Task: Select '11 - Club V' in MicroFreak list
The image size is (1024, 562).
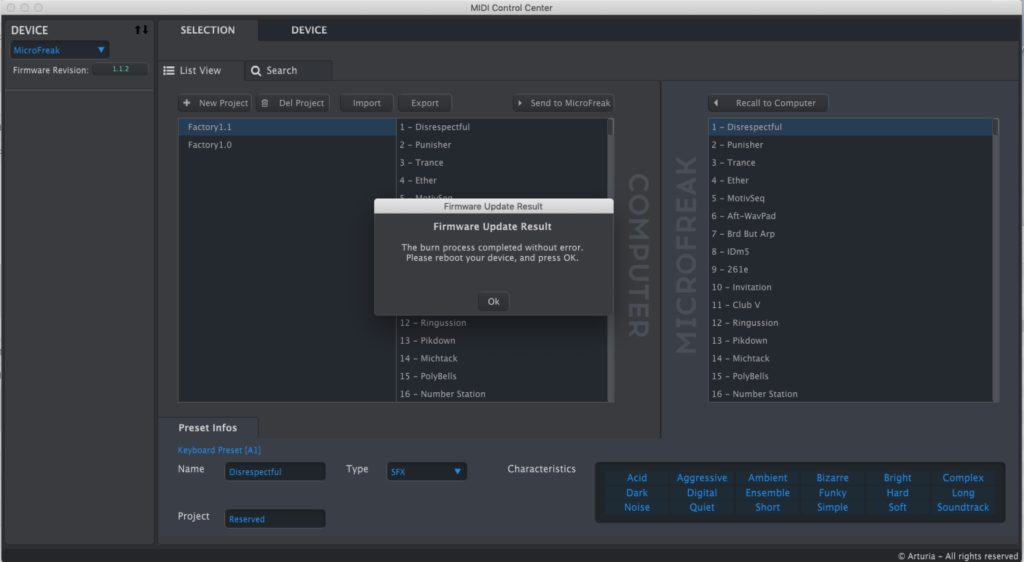Action: 850,305
